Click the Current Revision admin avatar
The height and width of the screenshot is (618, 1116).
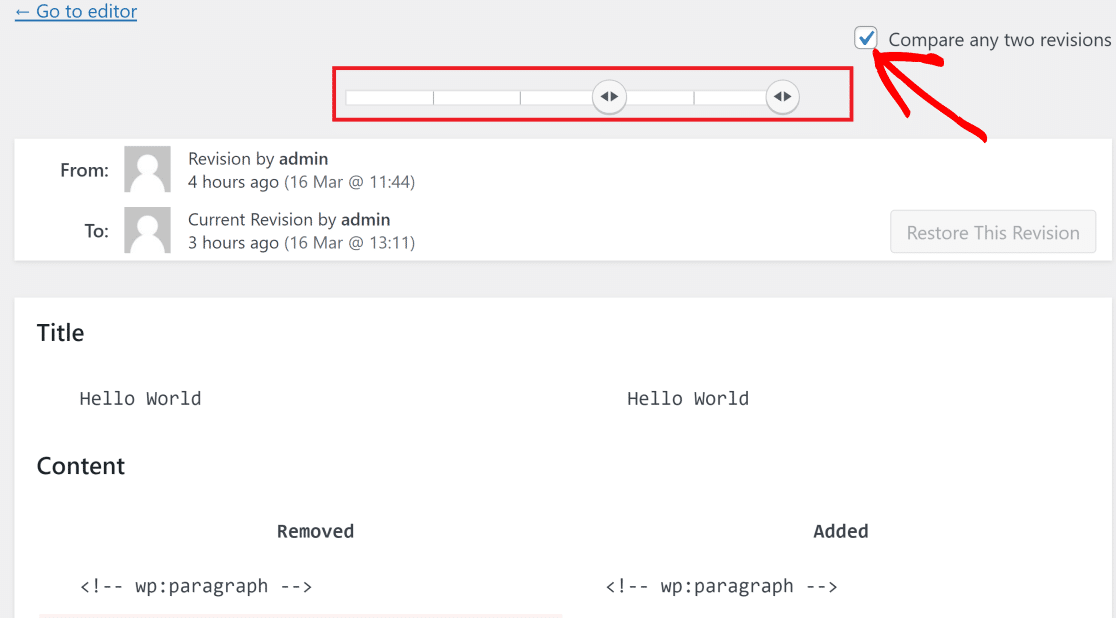(147, 230)
